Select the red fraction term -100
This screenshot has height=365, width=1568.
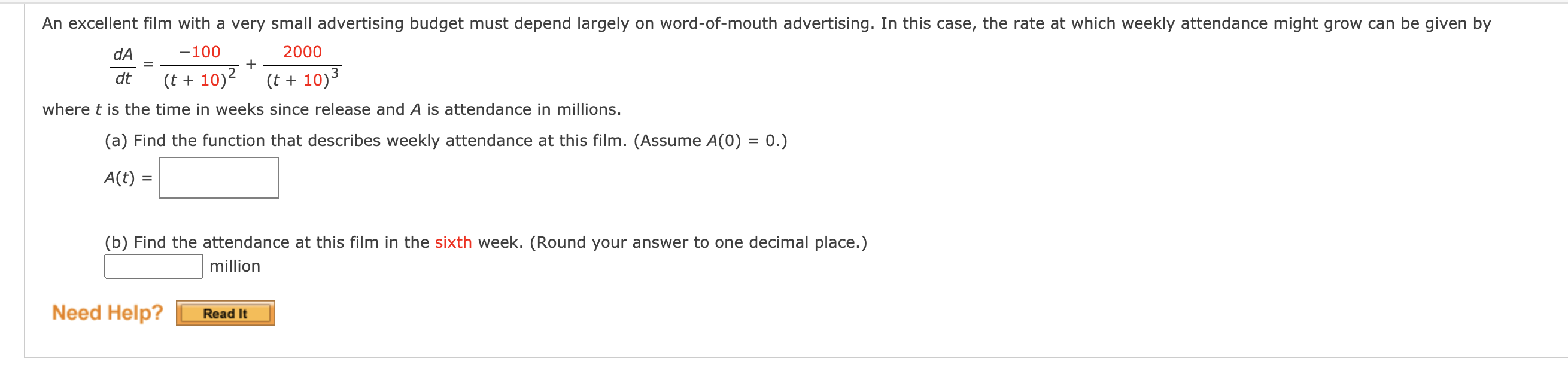[x=199, y=52]
